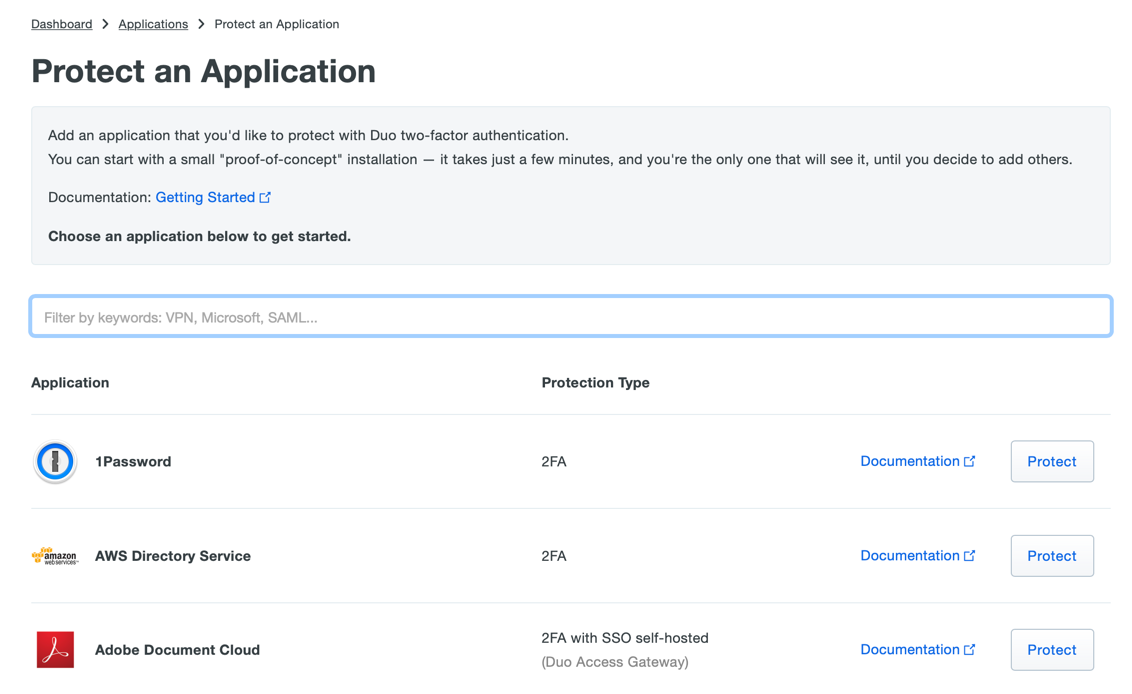Viewport: 1132px width, 694px height.
Task: Select the AWS Directory Service name
Action: tap(172, 556)
